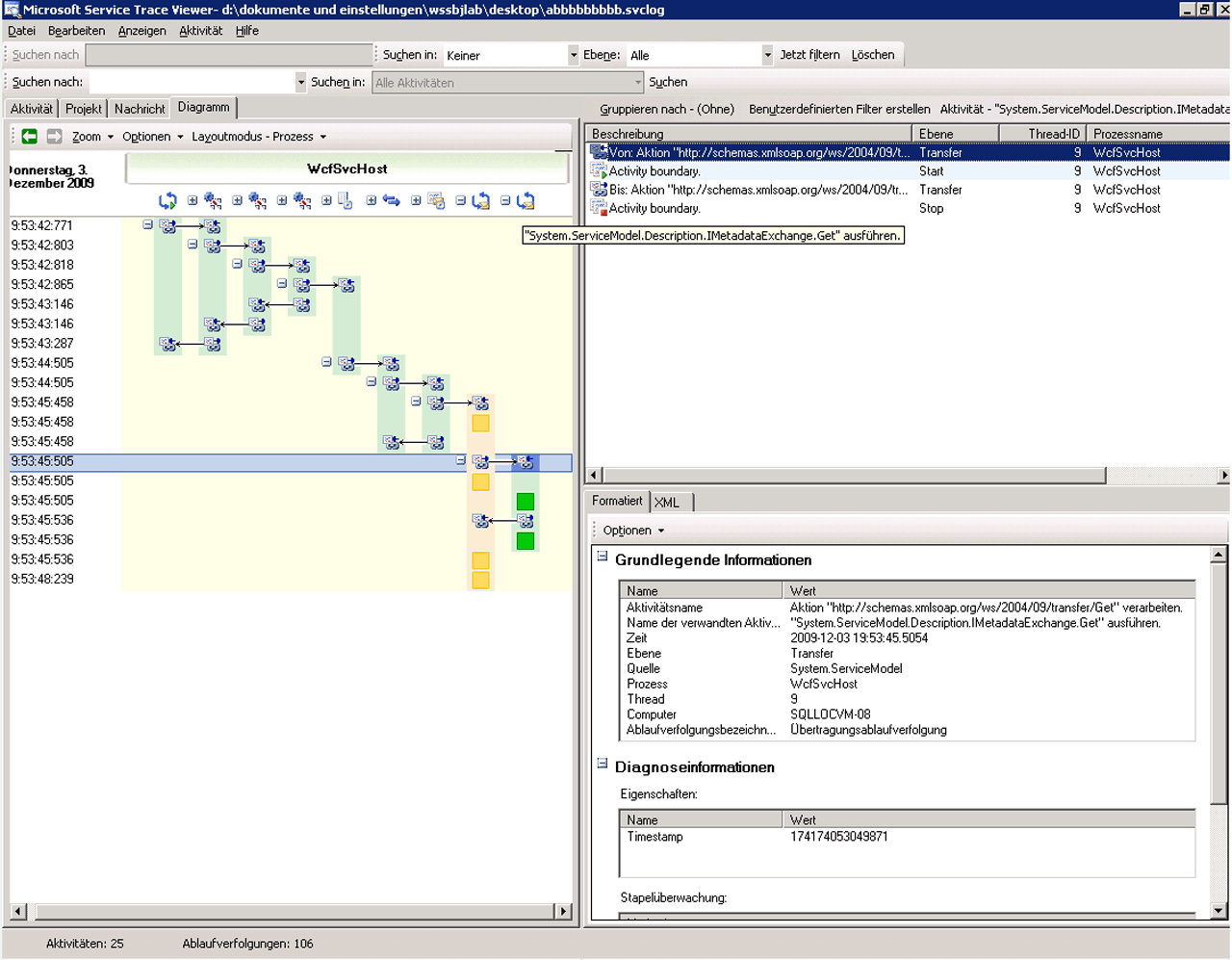Click Jetzt filtern
Screen dimensions: 1232x960
pos(809,55)
